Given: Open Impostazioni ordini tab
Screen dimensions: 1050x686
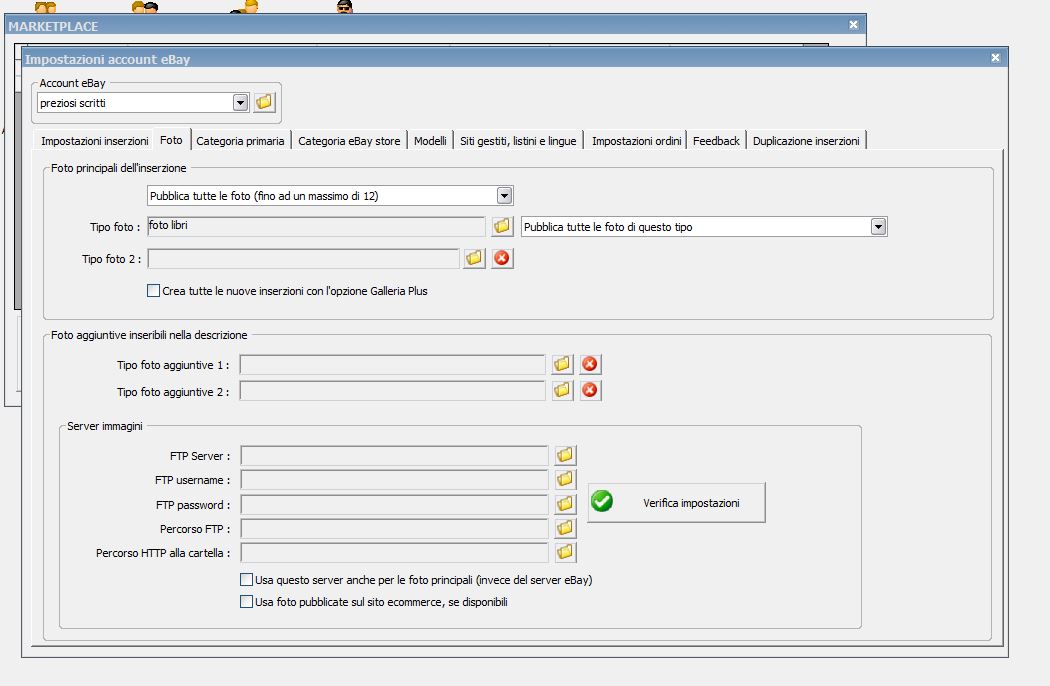Looking at the screenshot, I should pyautogui.click(x=636, y=141).
